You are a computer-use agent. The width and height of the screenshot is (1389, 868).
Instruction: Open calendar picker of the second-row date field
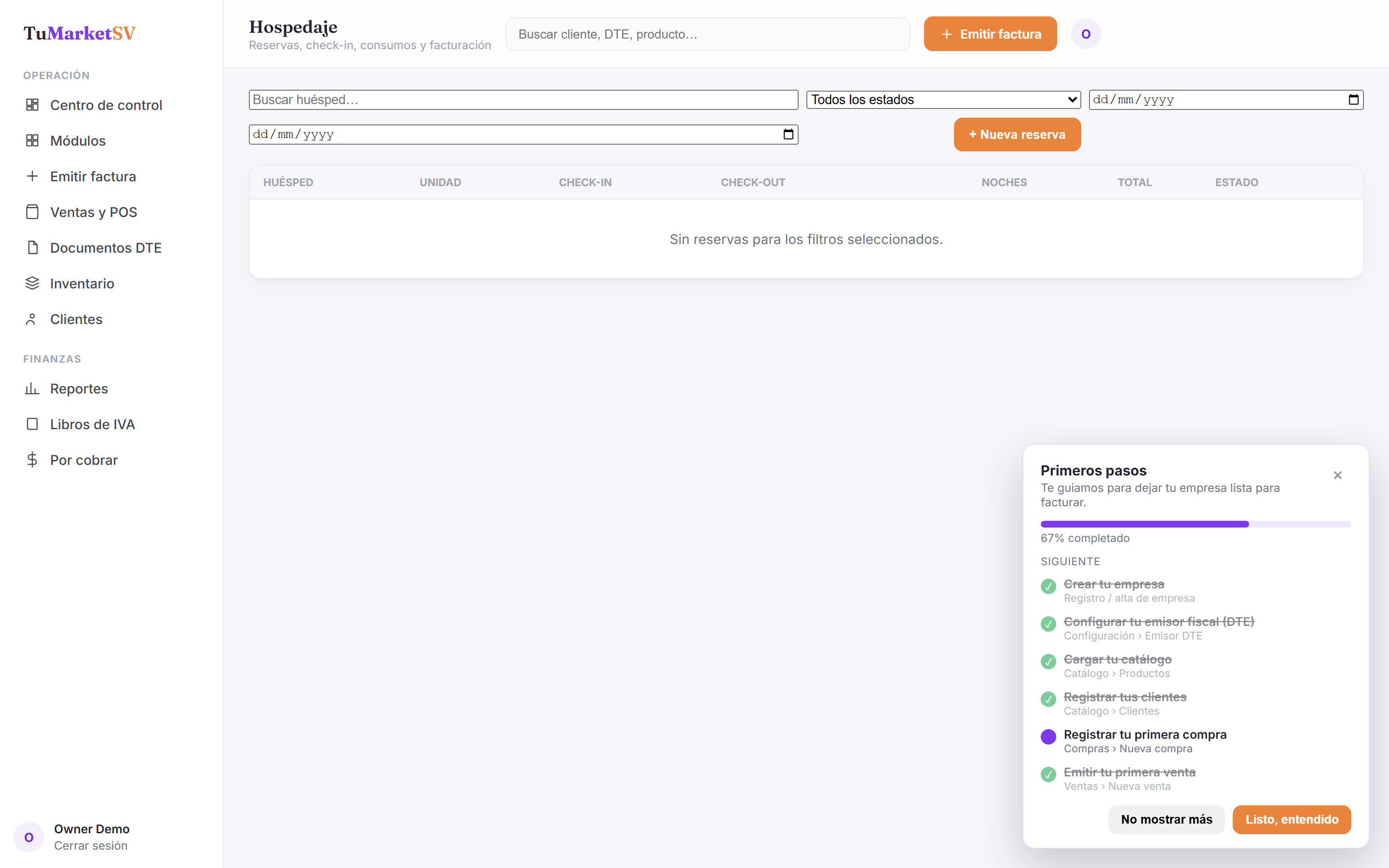[788, 135]
